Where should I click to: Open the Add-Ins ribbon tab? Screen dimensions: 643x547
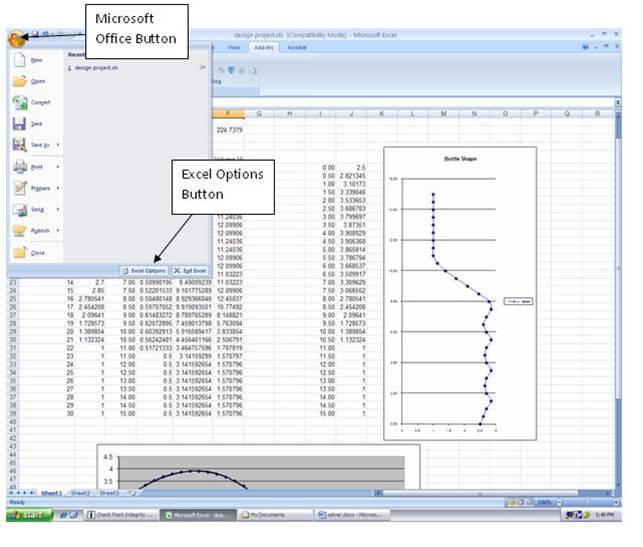(x=264, y=48)
